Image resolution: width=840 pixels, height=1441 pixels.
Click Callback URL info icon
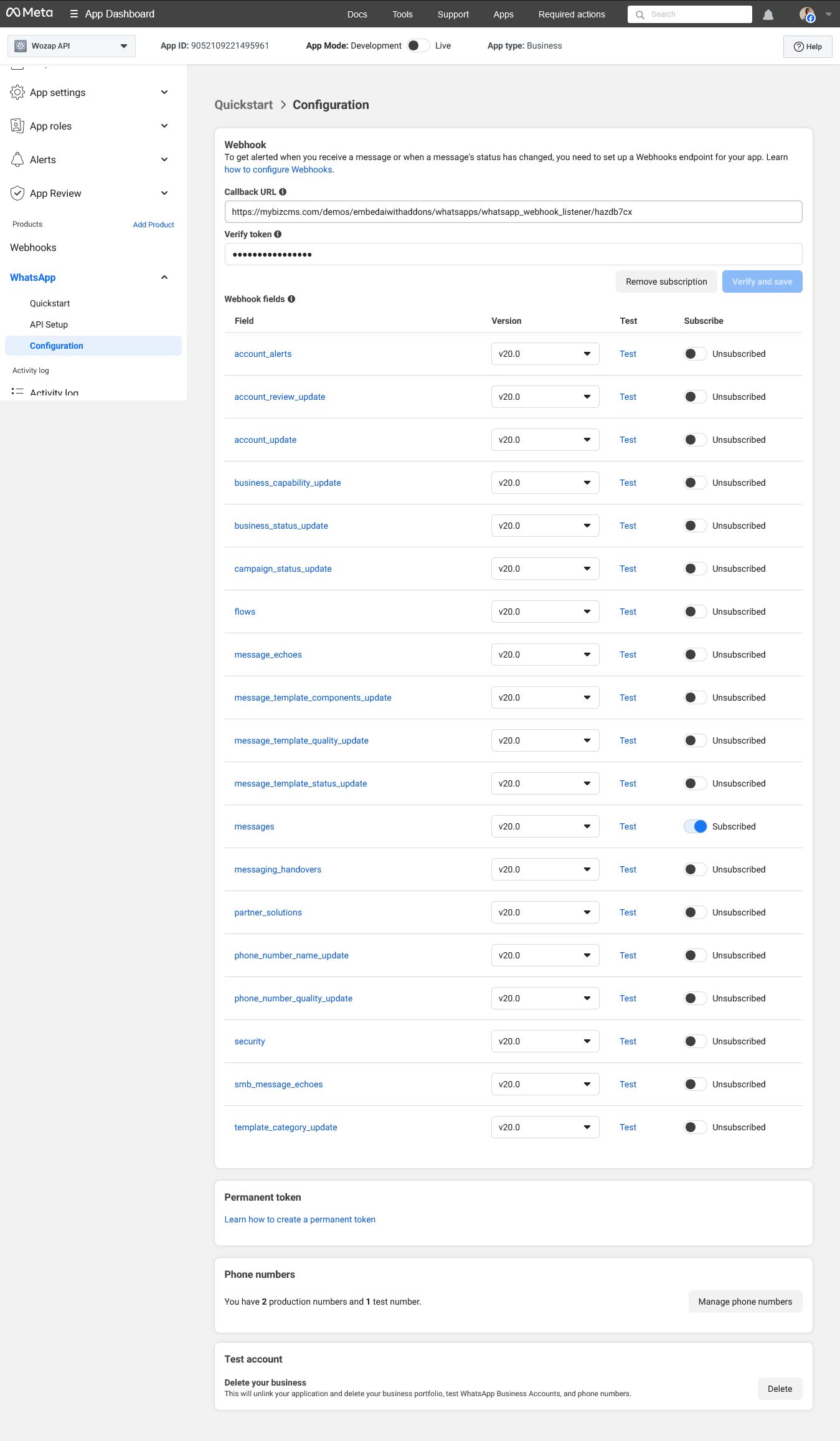pos(283,192)
